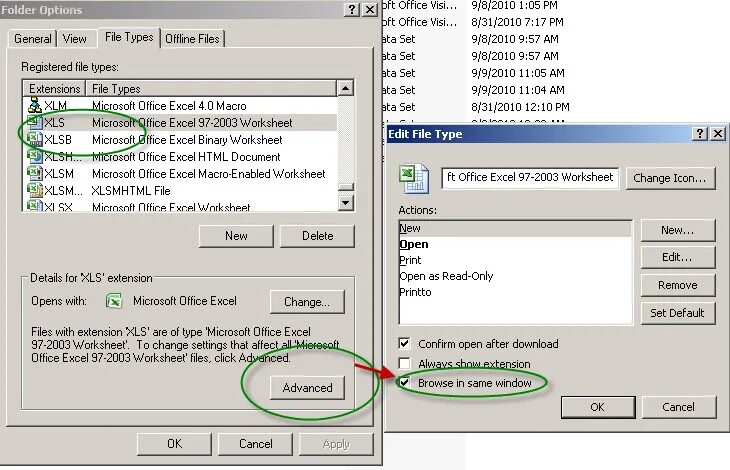
Task: Open Advanced settings for XLS
Action: 307,388
